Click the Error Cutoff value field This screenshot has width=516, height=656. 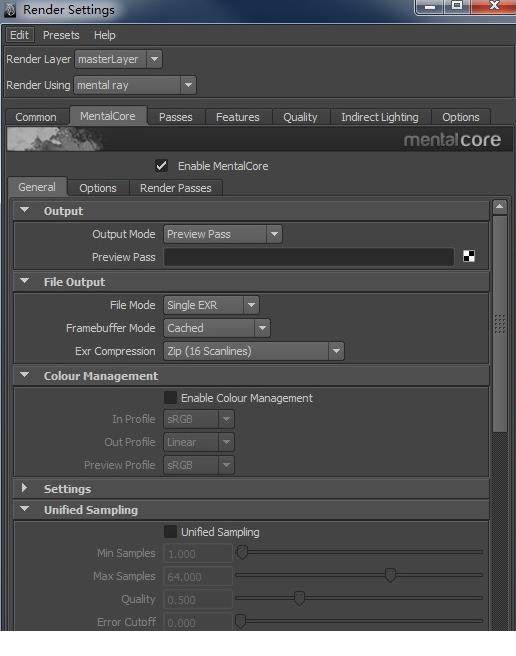(198, 622)
